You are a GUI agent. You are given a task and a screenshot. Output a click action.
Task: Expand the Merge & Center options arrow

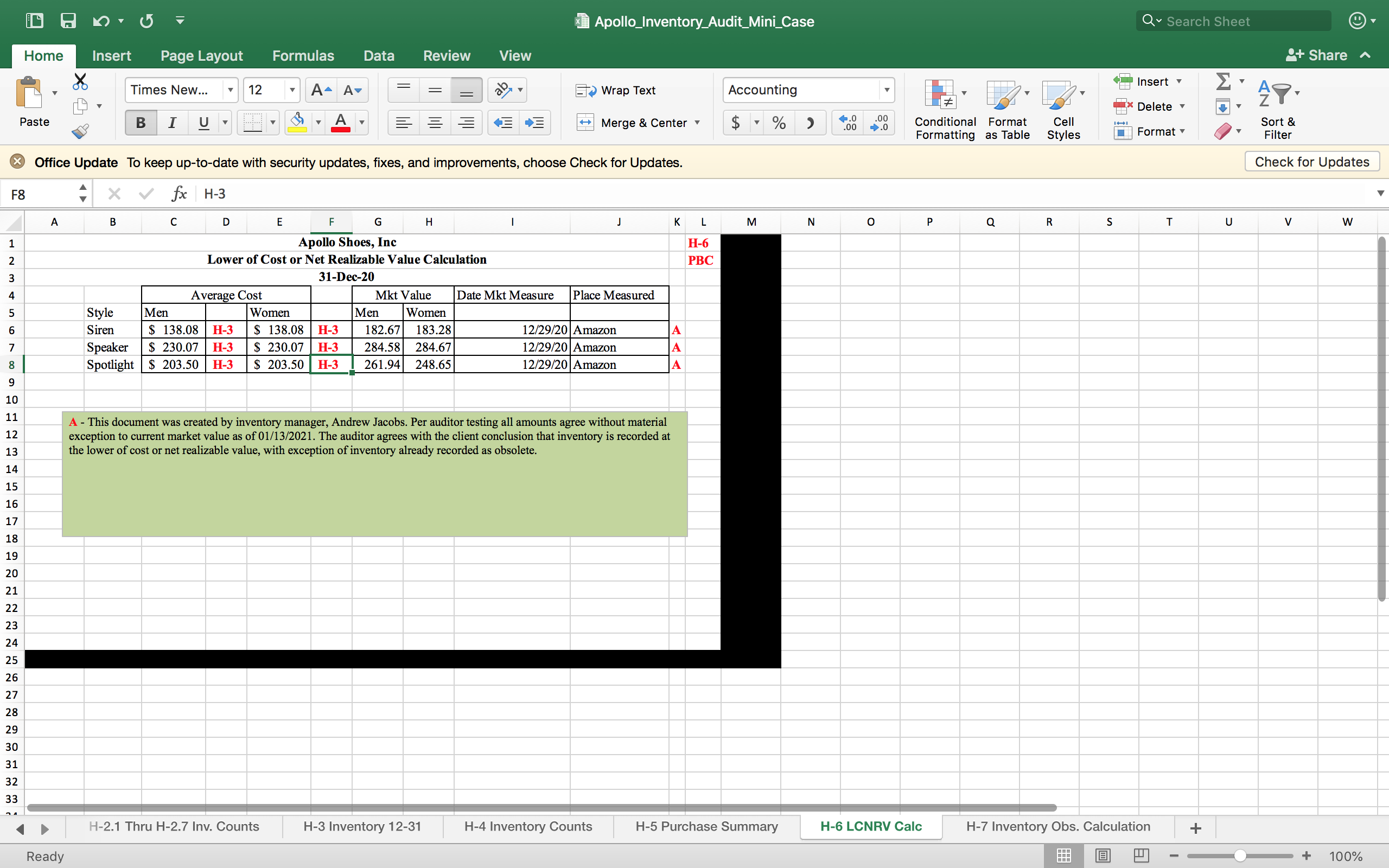tap(697, 123)
